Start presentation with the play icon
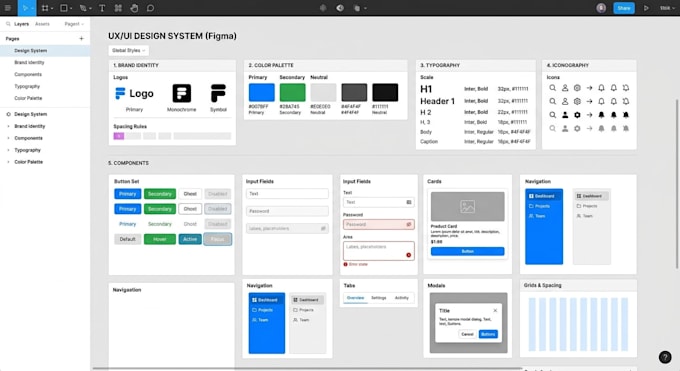 pyautogui.click(x=646, y=8)
